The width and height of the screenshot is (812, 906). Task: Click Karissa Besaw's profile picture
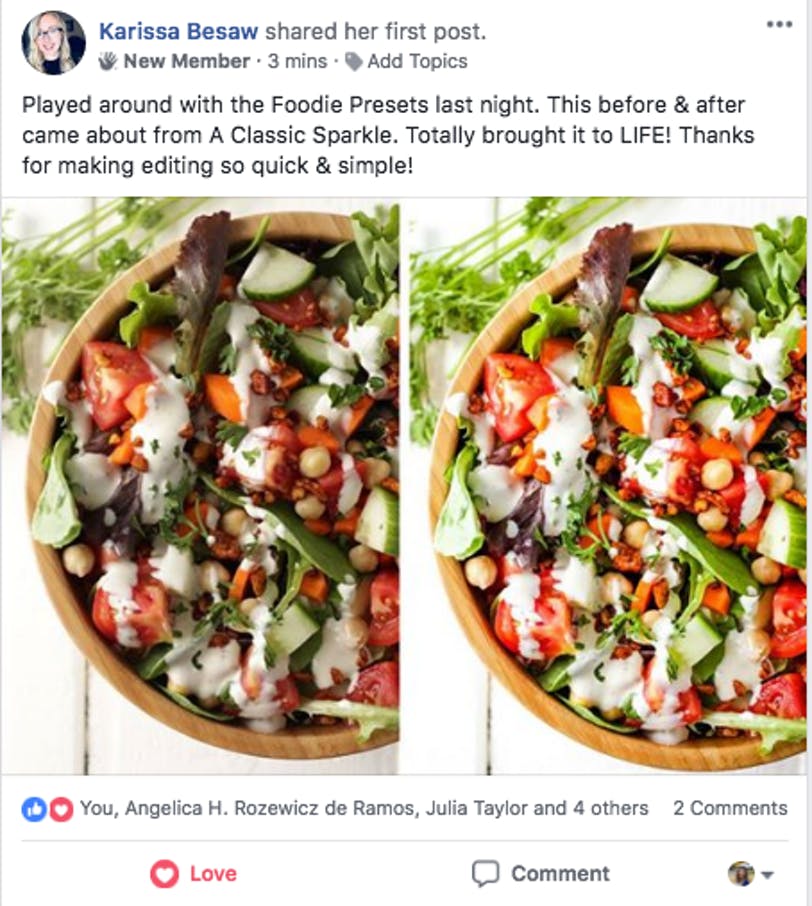point(54,43)
